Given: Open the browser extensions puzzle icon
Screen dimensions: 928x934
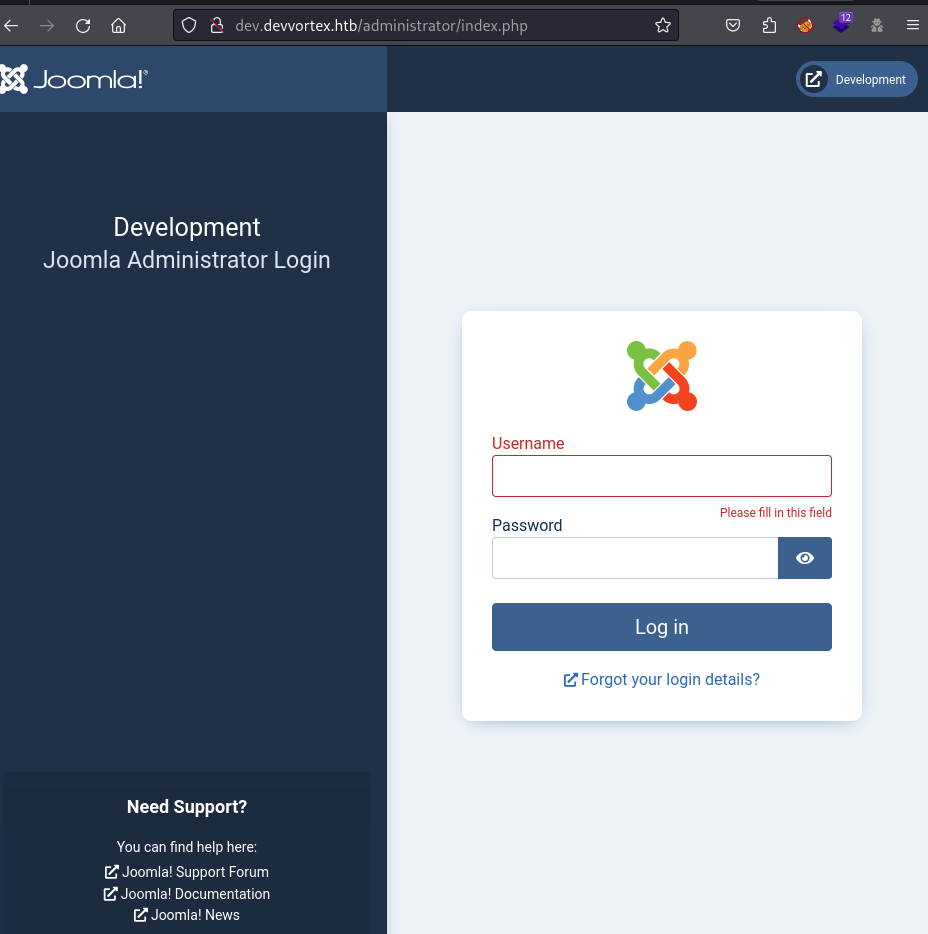Looking at the screenshot, I should pos(769,25).
